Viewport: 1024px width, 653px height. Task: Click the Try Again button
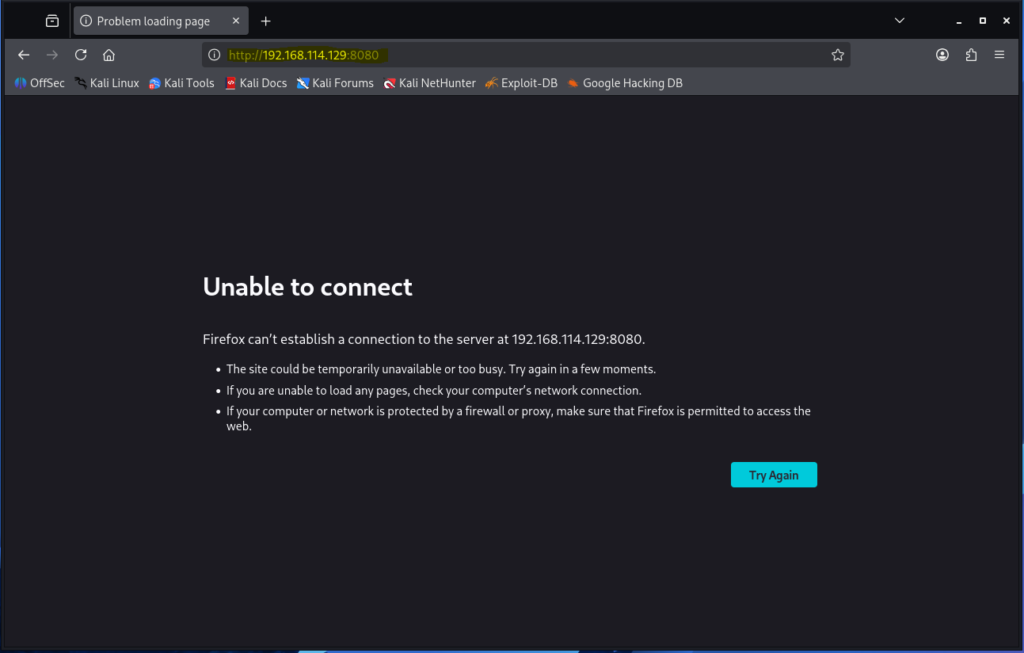773,475
